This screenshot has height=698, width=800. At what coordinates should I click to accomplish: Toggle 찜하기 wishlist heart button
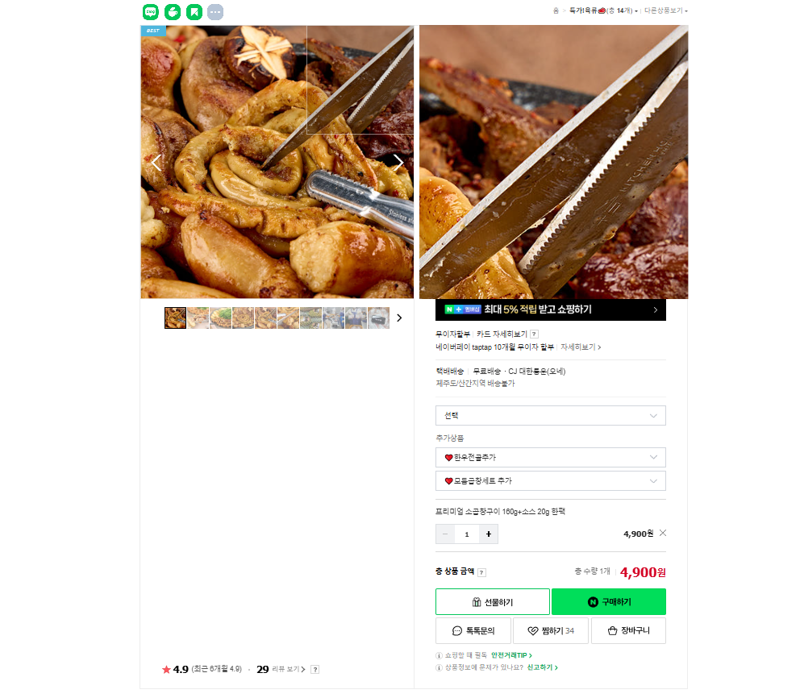coord(551,631)
